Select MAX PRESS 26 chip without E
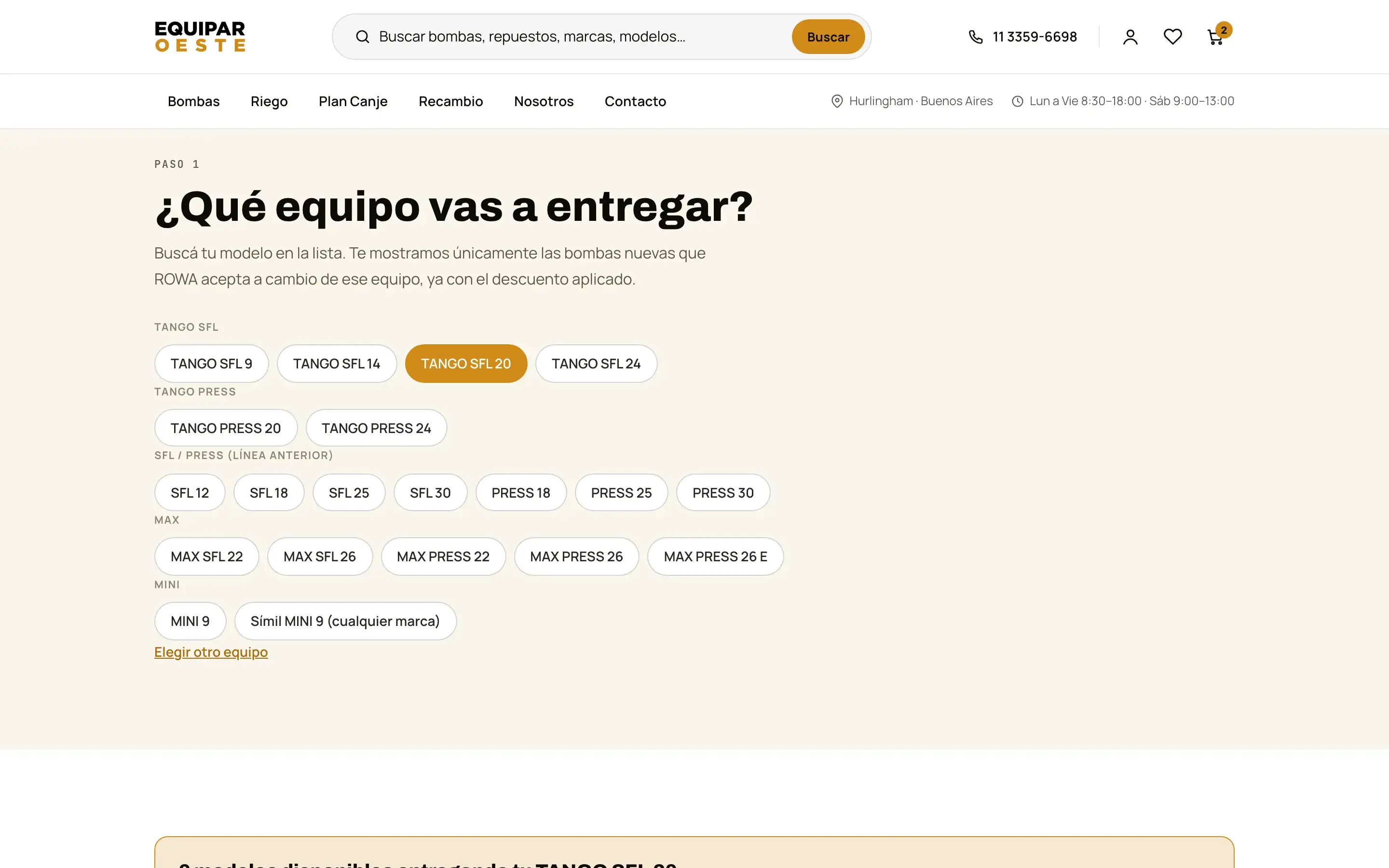 (x=576, y=556)
